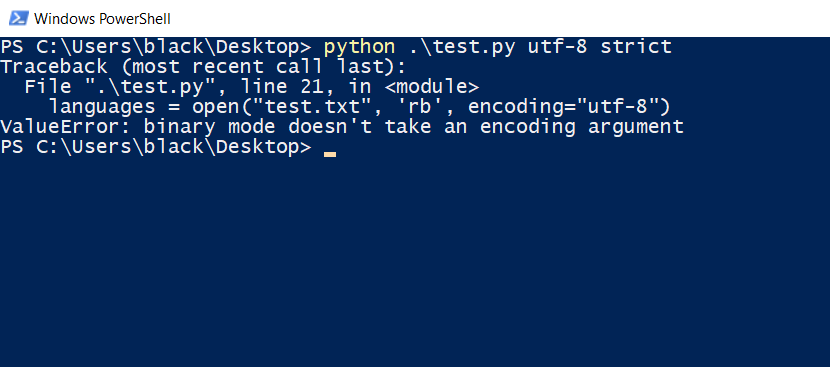Click the Traceback (most recent call last) line
The image size is (830, 368).
pos(203,67)
